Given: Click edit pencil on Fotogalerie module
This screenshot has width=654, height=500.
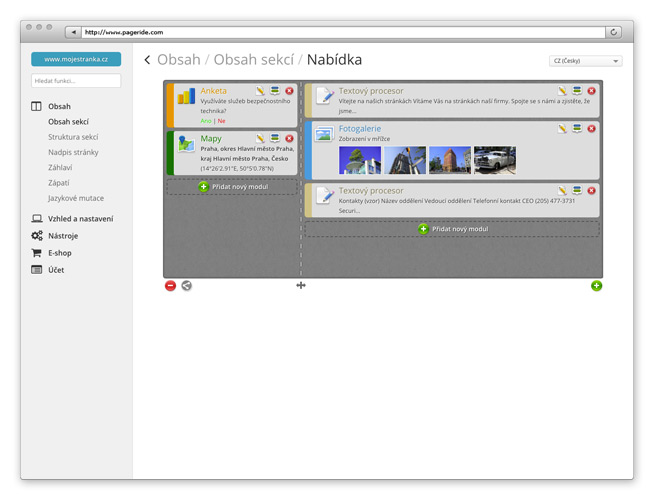Looking at the screenshot, I should [x=563, y=129].
